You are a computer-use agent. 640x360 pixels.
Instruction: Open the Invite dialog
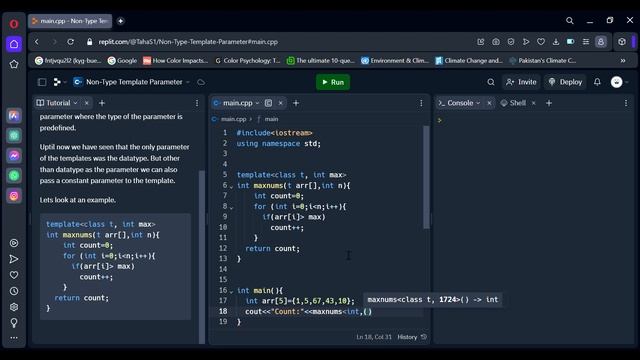pyautogui.click(x=521, y=82)
